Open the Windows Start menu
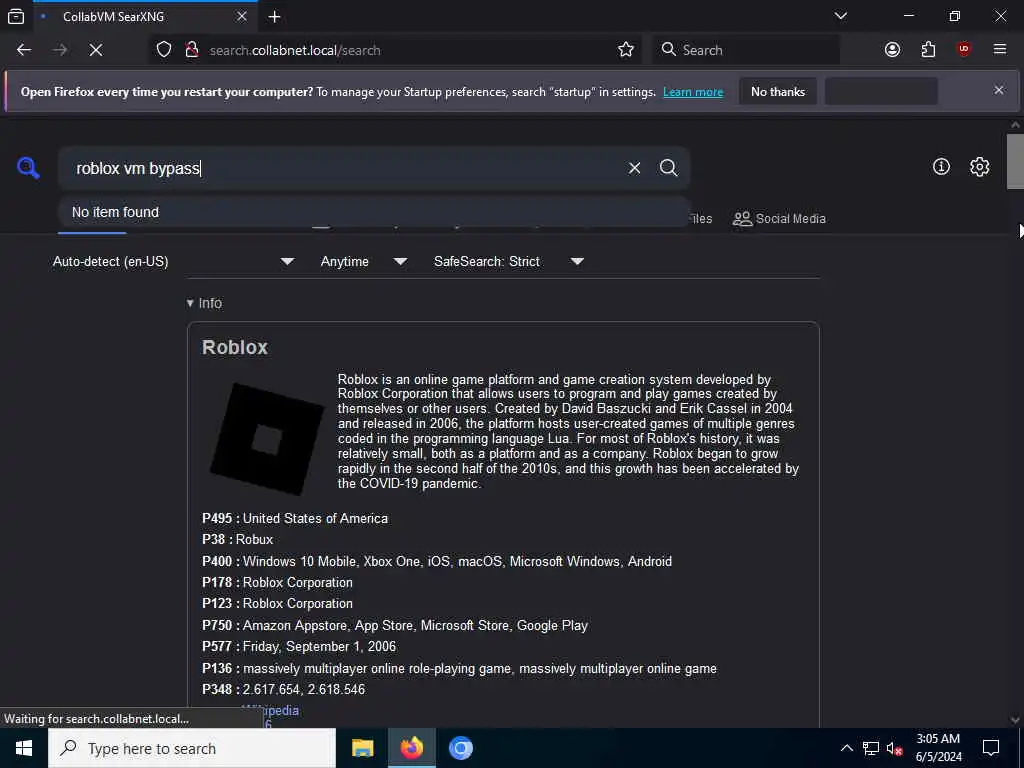 click(24, 748)
